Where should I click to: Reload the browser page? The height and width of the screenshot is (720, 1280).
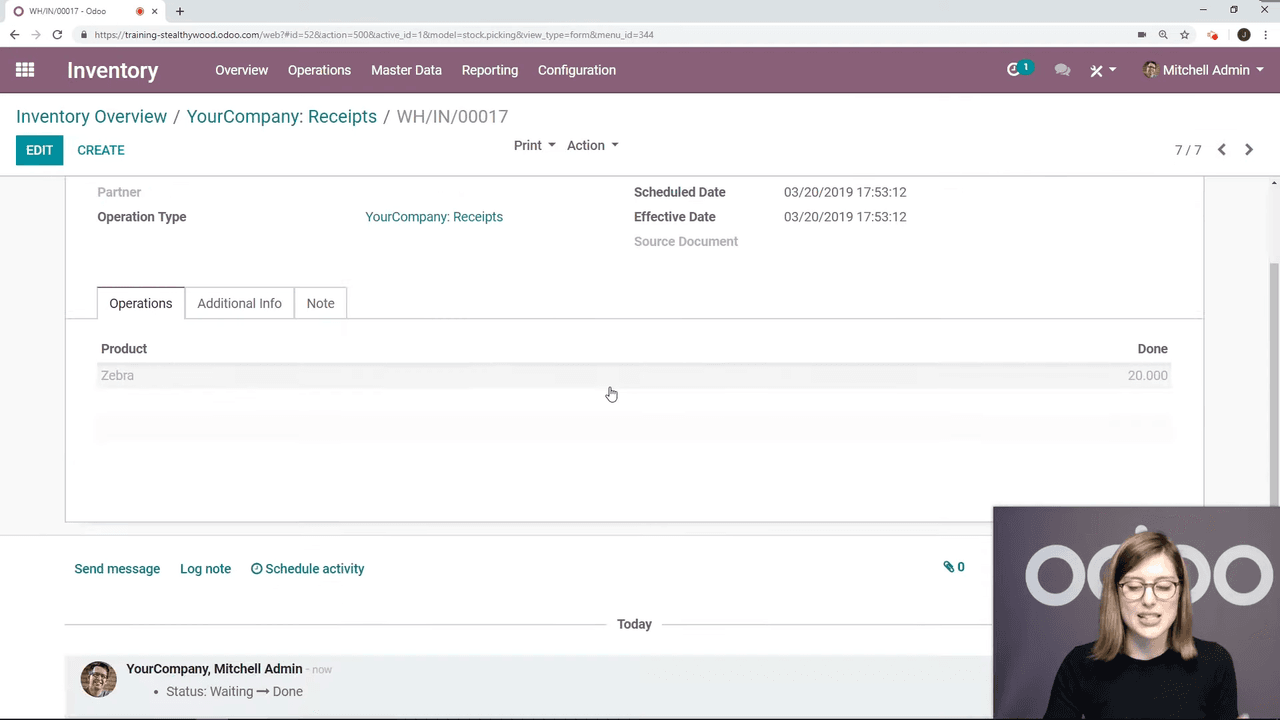[57, 35]
